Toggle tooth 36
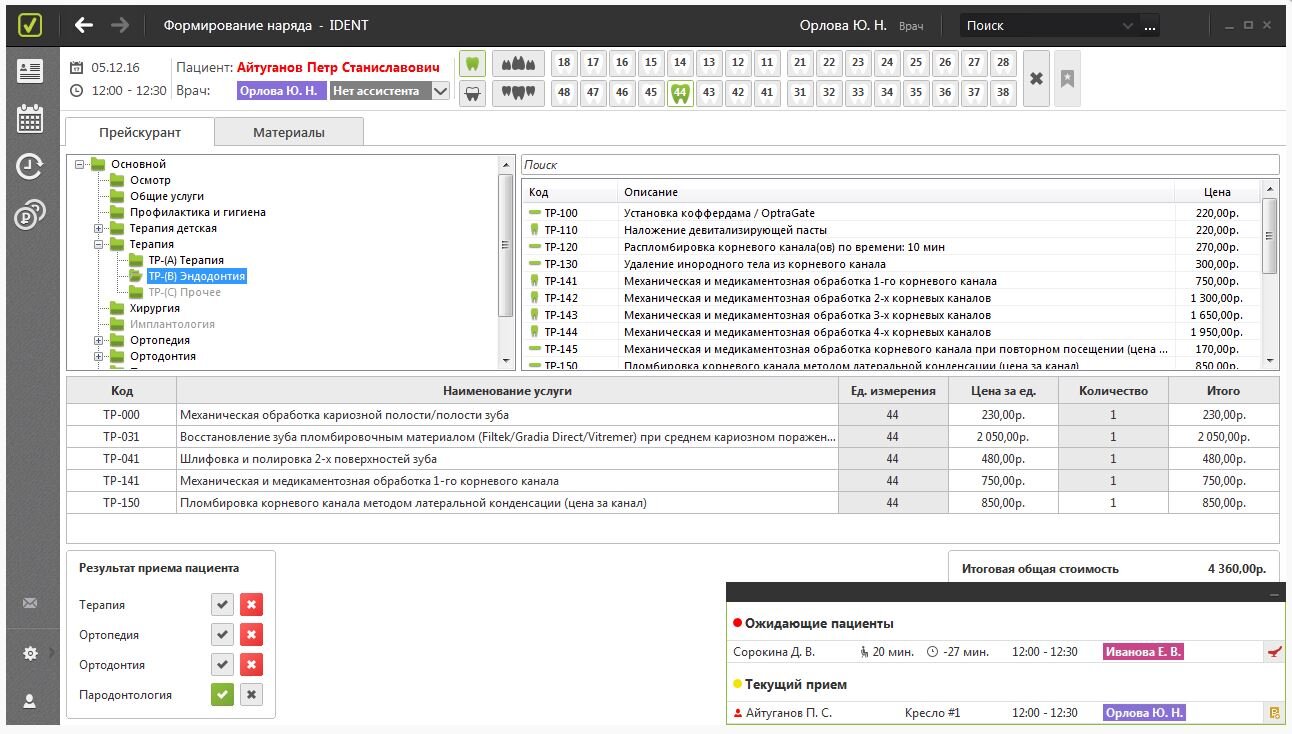 coord(944,93)
